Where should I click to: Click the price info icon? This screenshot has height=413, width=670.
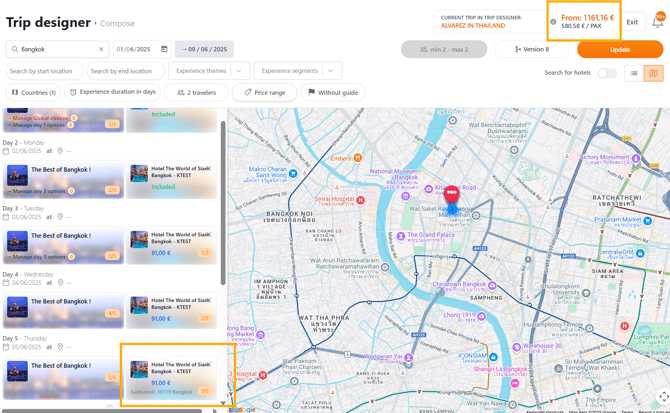click(x=553, y=21)
